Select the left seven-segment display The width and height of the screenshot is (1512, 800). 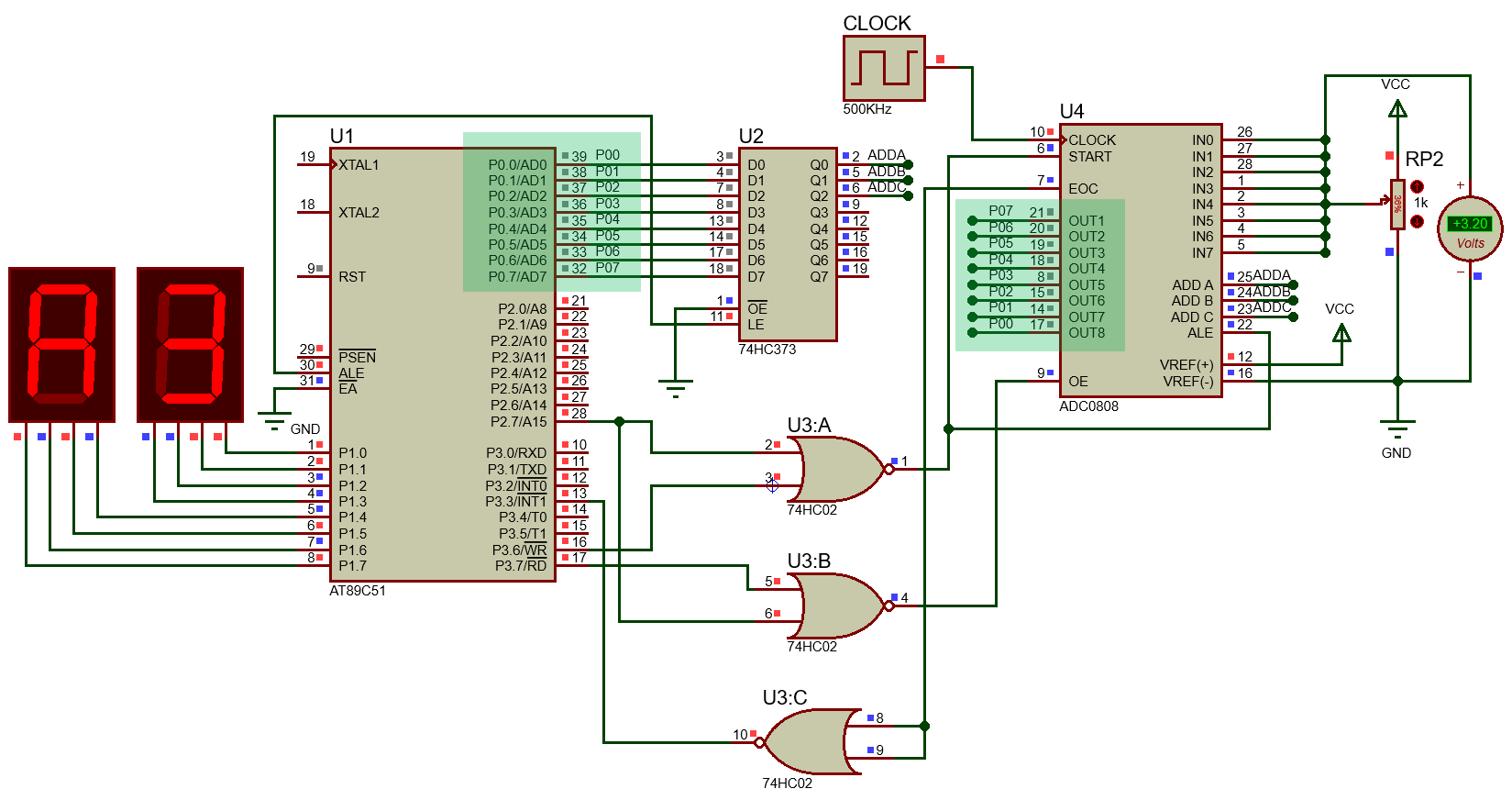(62, 344)
